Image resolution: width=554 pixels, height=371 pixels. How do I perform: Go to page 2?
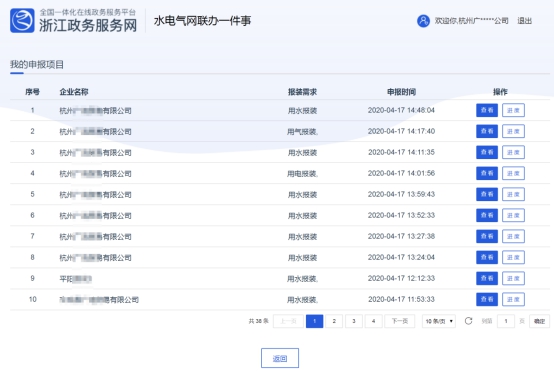pyautogui.click(x=334, y=321)
